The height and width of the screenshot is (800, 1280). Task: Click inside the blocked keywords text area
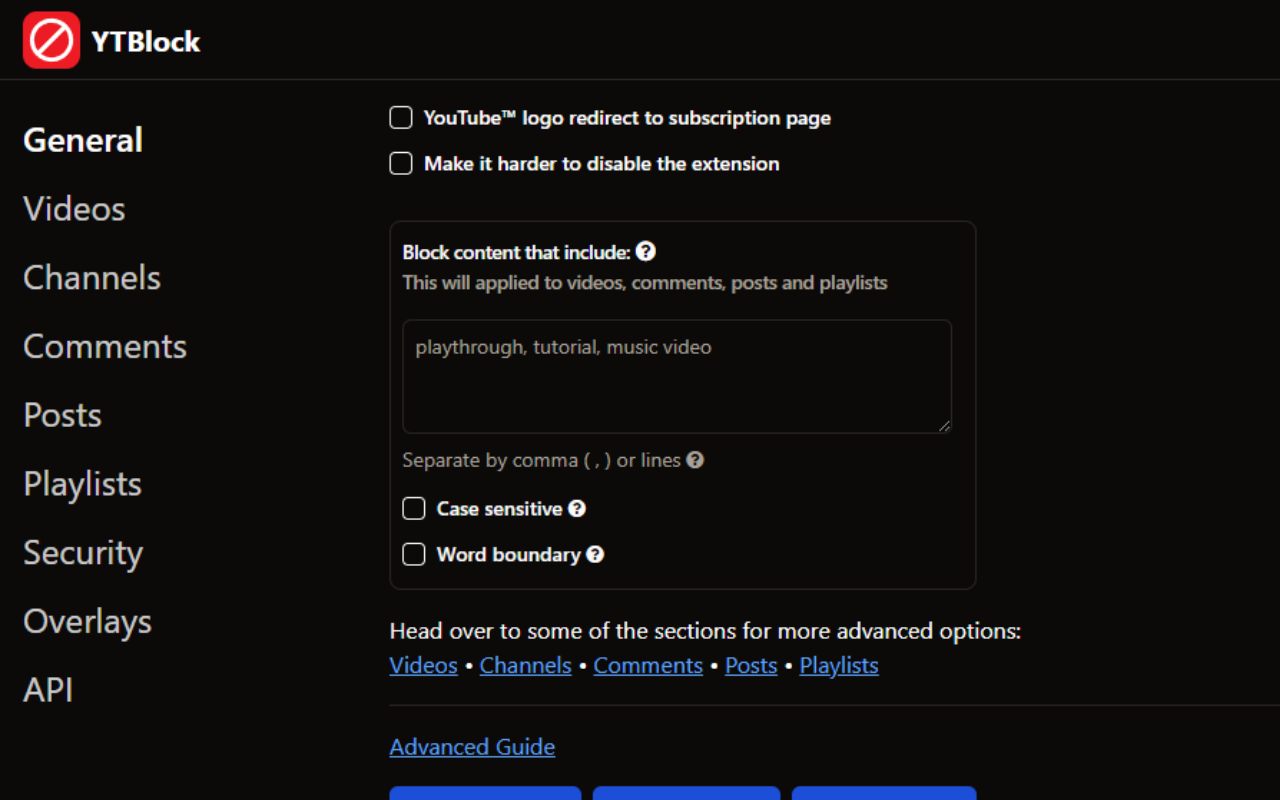[676, 376]
